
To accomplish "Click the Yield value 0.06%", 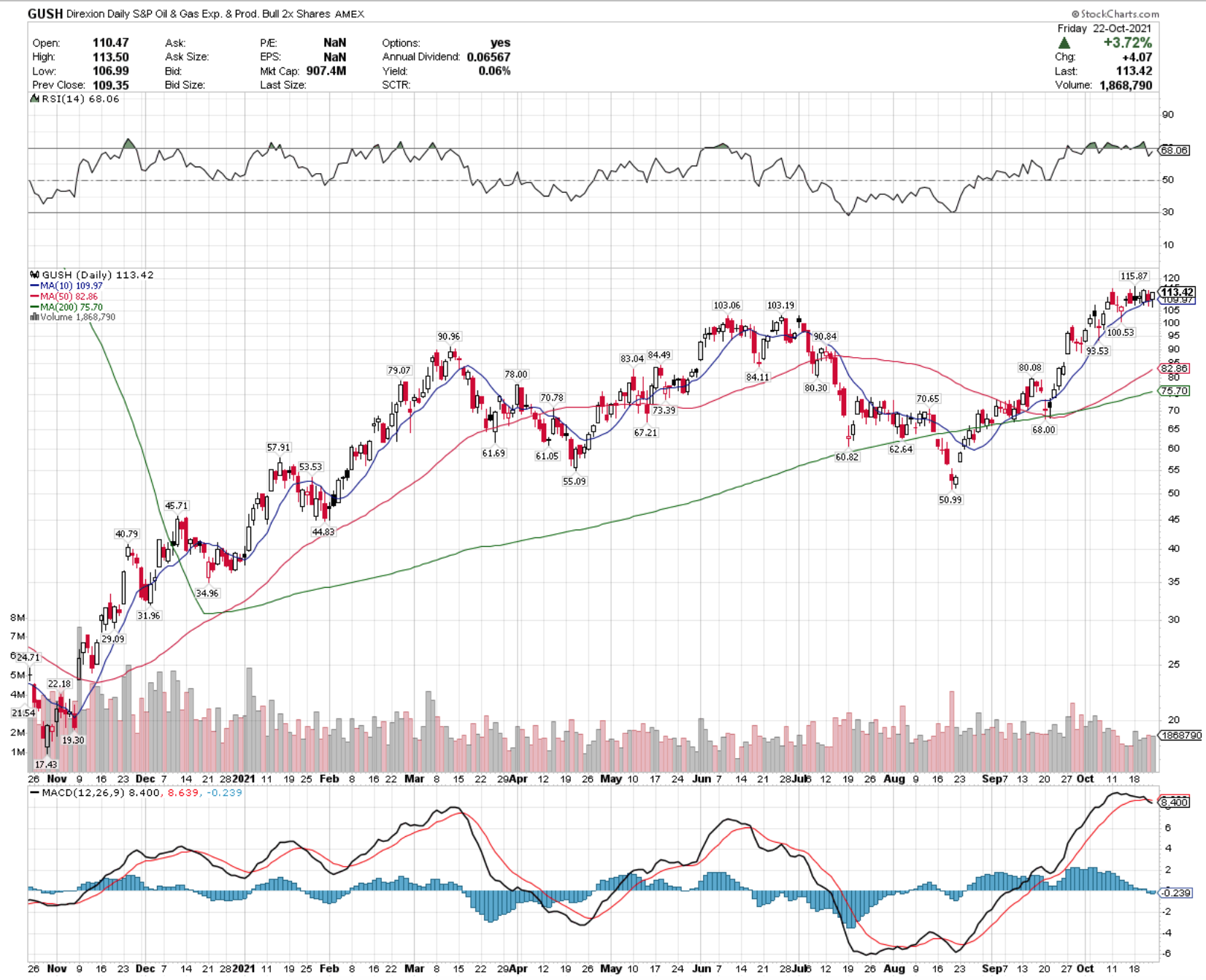I will click(x=495, y=71).
